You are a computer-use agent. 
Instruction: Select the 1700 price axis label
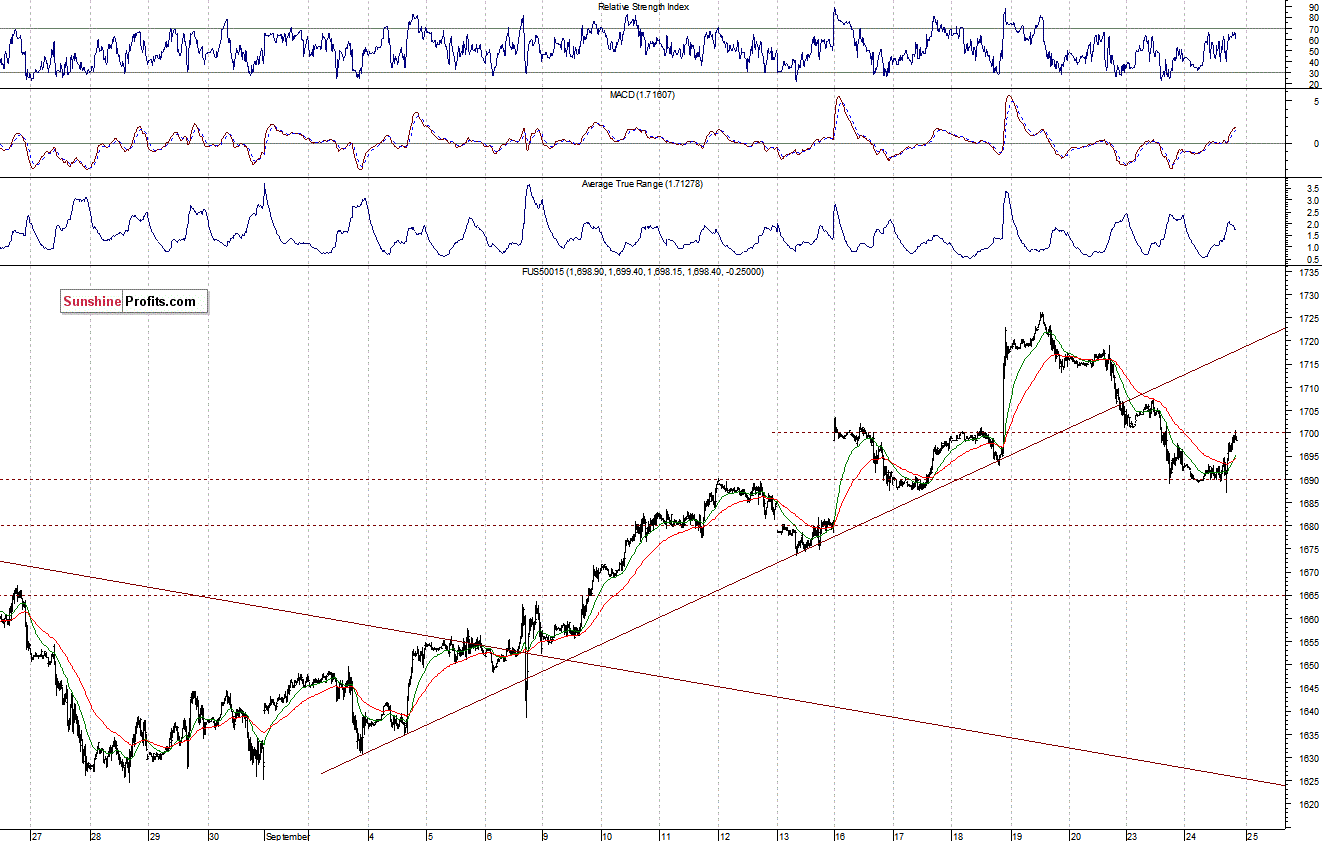click(1307, 434)
